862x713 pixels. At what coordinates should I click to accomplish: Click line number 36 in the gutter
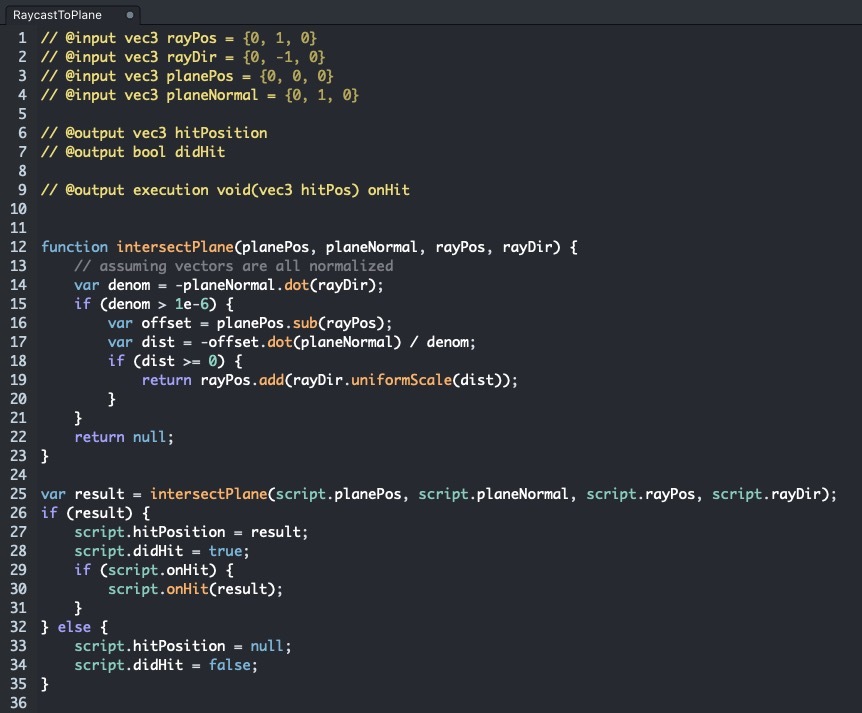(x=17, y=703)
